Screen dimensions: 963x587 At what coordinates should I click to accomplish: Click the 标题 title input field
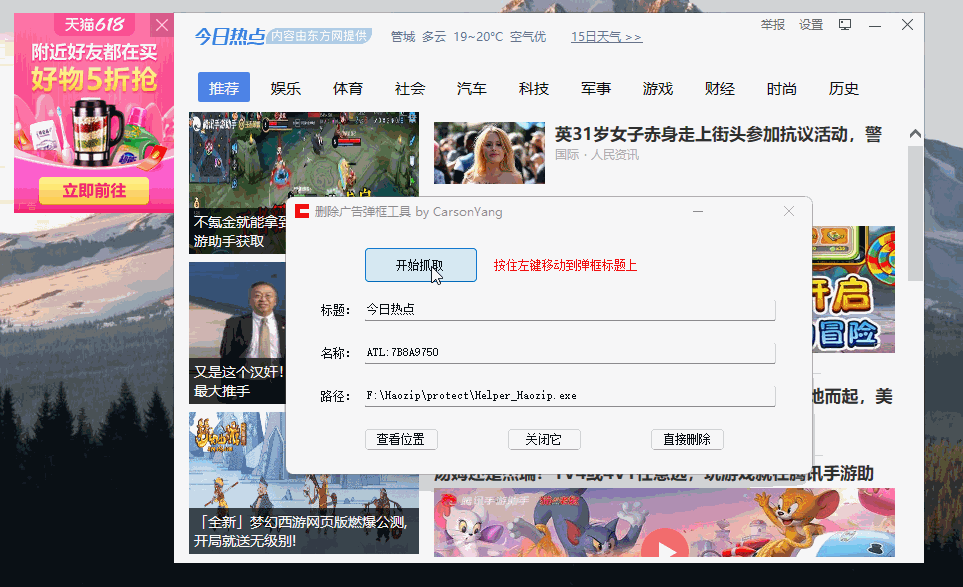[x=570, y=310]
